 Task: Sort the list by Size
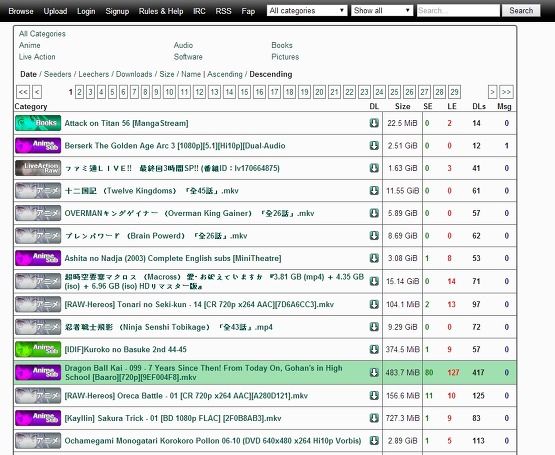coord(167,74)
